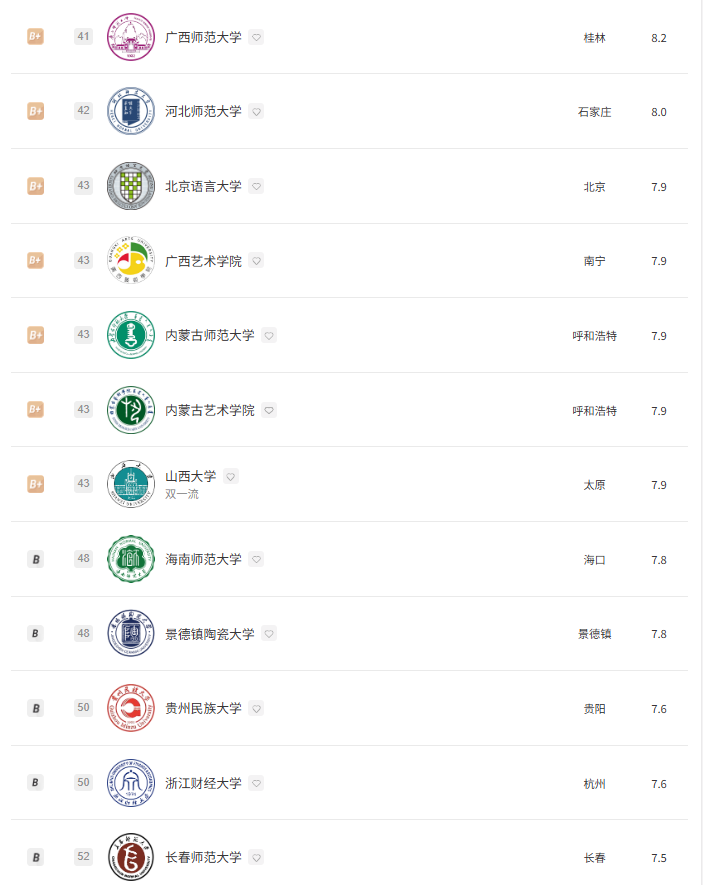The width and height of the screenshot is (703, 885).
Task: Open the 内蒙古艺术学院 link
Action: click(210, 410)
